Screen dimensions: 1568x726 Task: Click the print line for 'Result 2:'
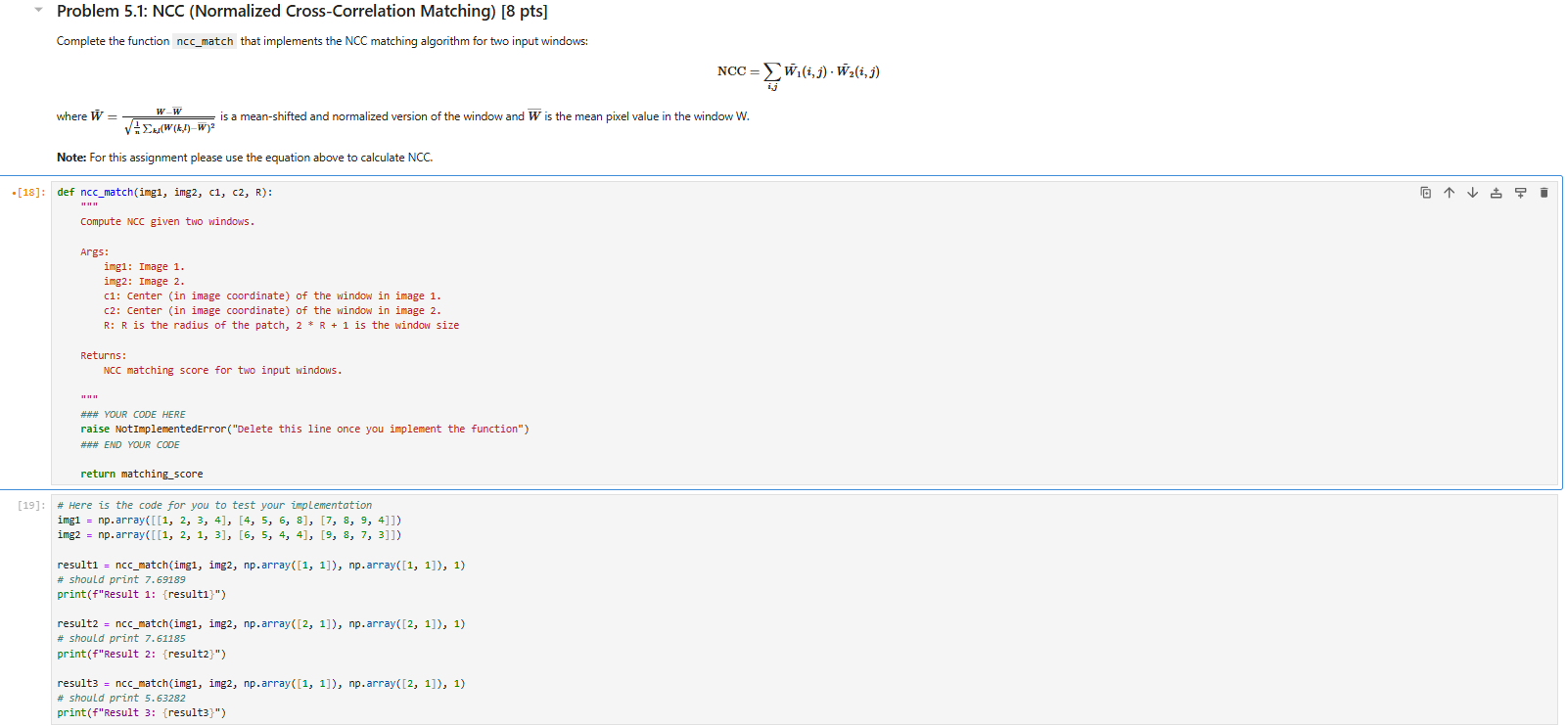(141, 655)
